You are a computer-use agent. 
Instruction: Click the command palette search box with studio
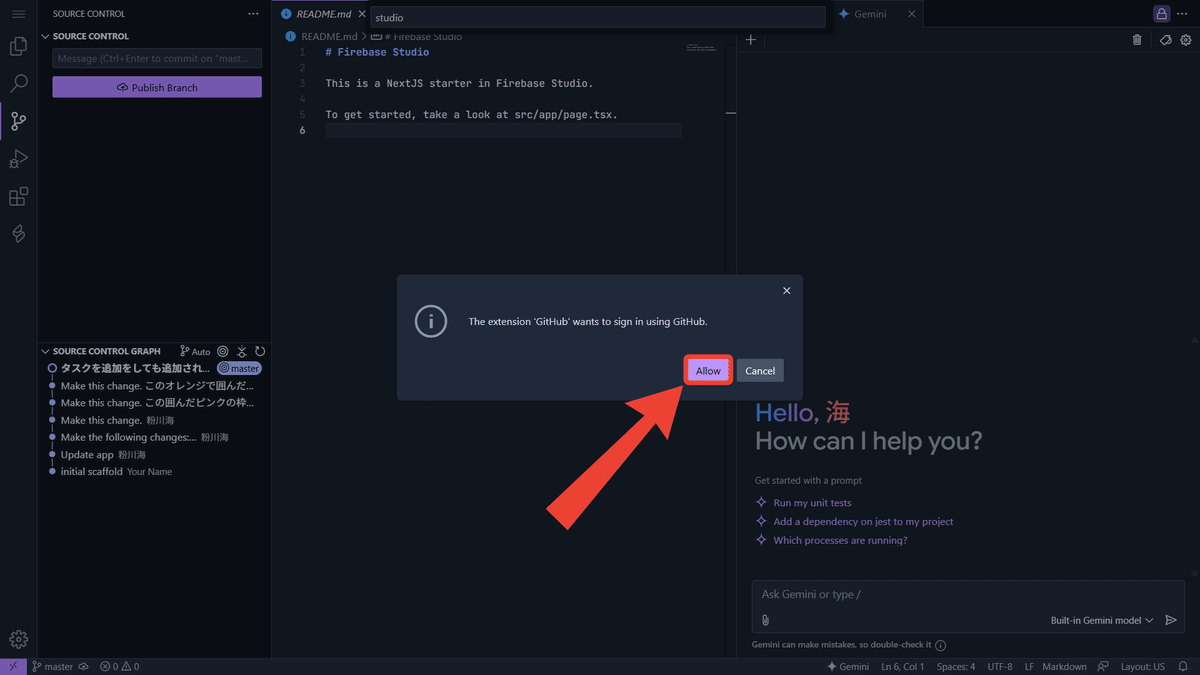tap(598, 17)
